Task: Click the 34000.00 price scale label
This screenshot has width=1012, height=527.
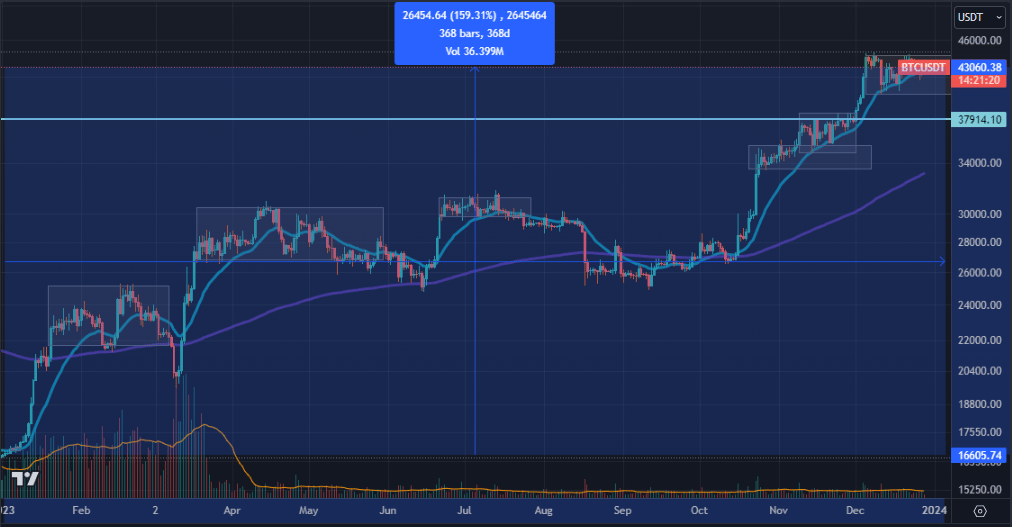Action: point(980,163)
